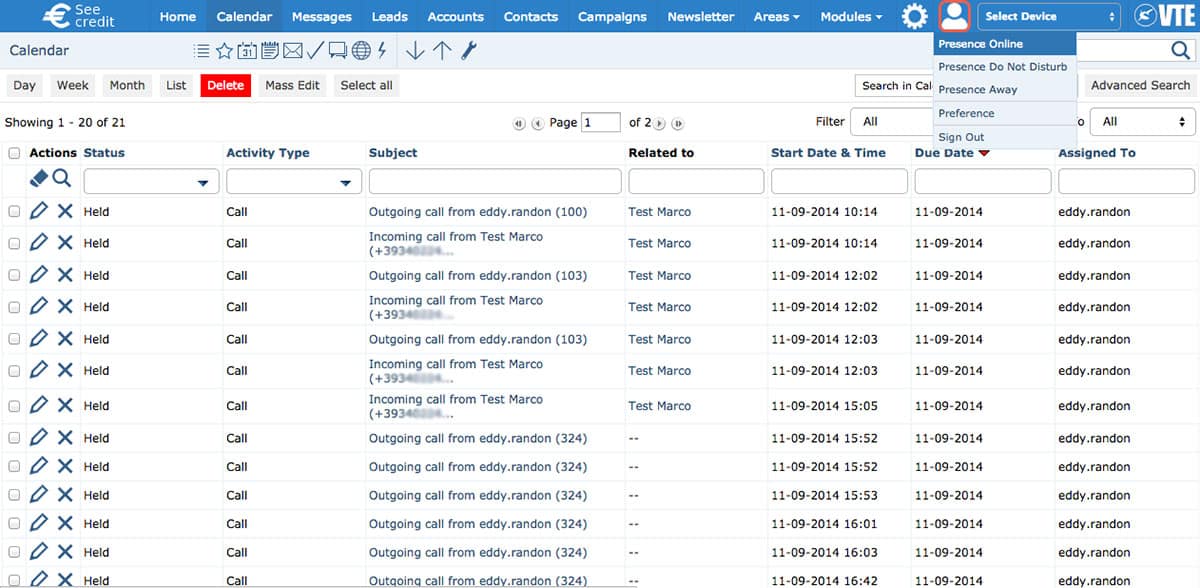Screen dimensions: 1200x588
Task: Go to the Leads tab
Action: [389, 17]
